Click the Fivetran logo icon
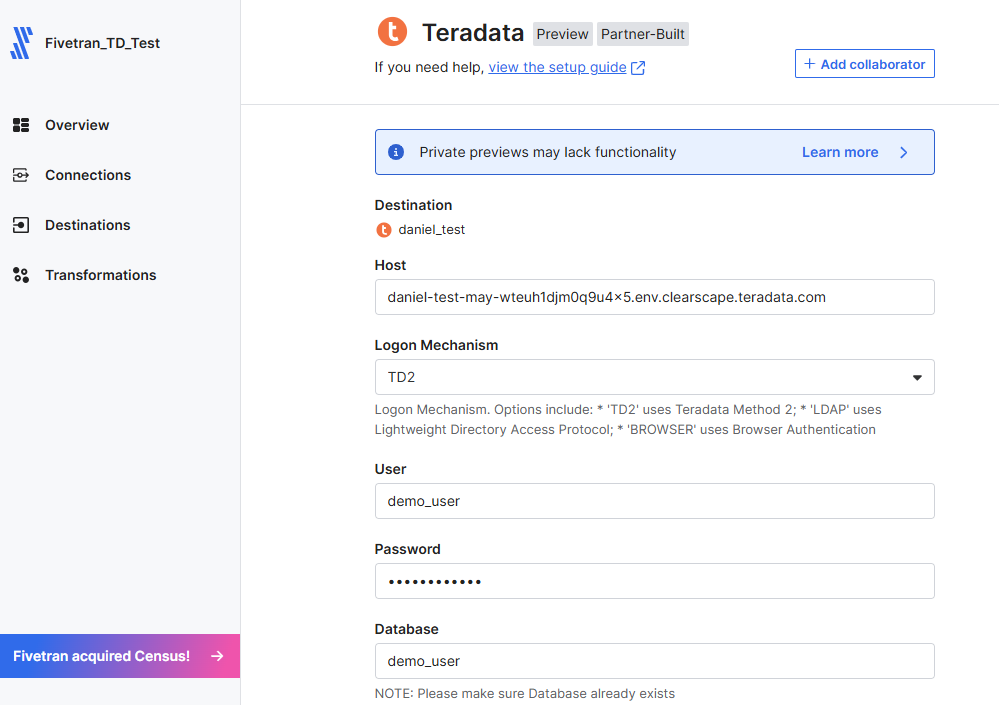 pyautogui.click(x=21, y=43)
